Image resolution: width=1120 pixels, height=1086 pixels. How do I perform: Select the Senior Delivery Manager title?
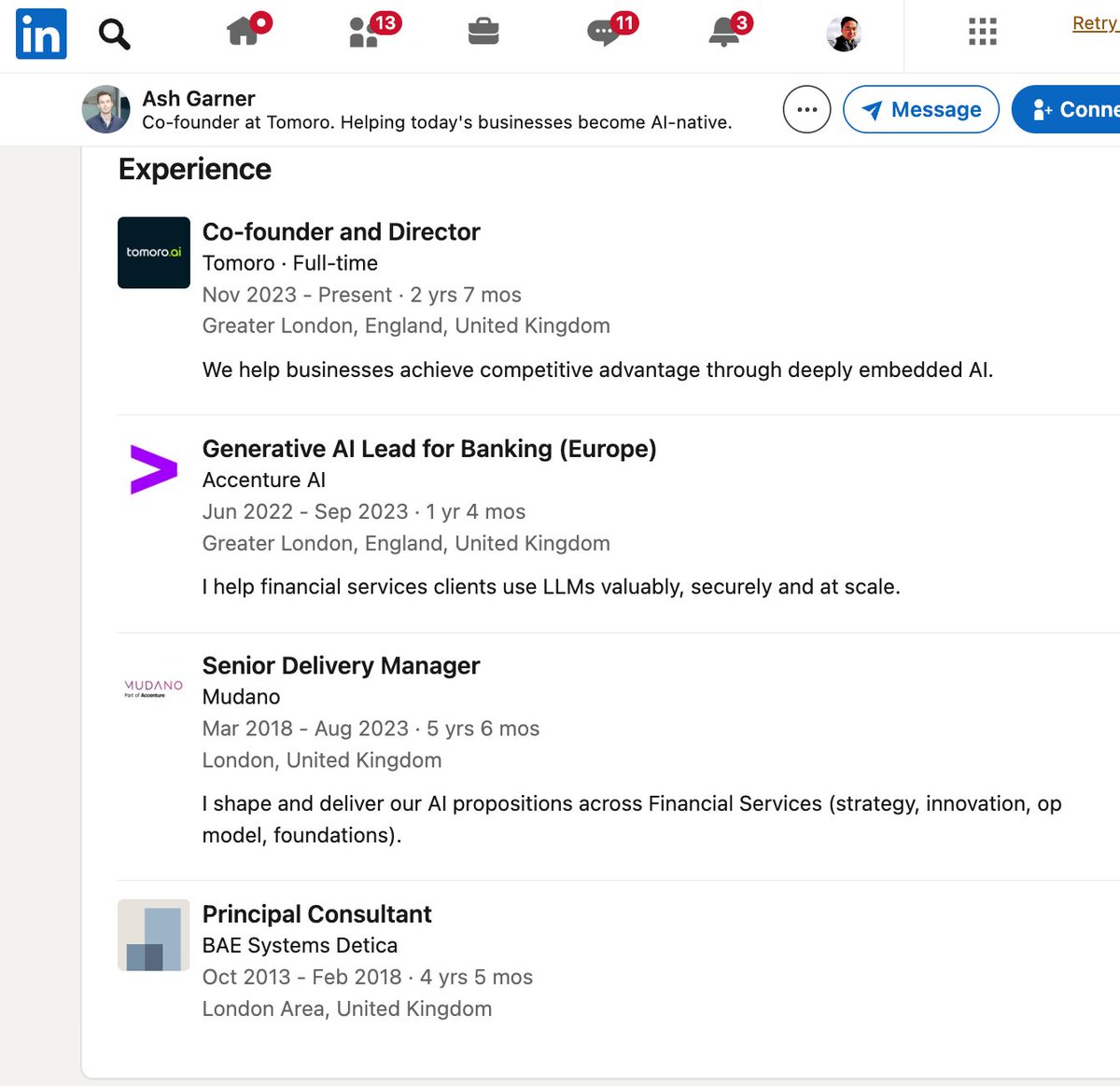pyautogui.click(x=342, y=665)
